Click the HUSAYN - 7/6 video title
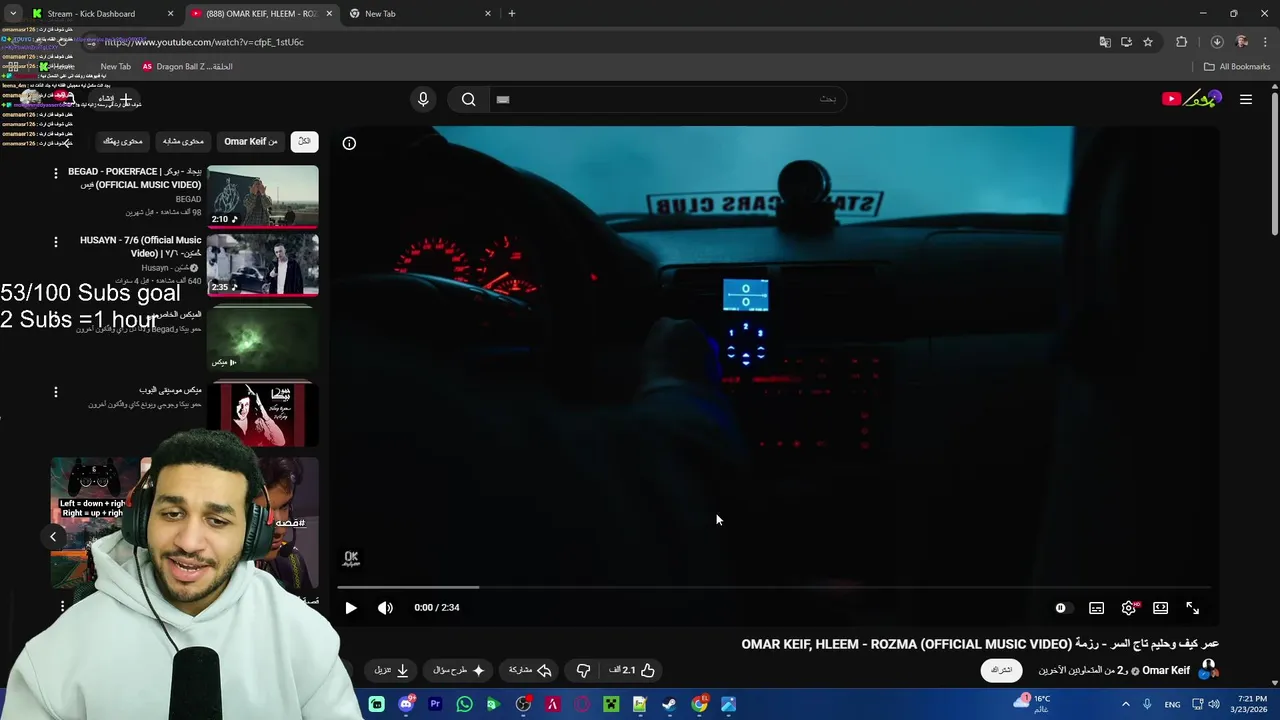This screenshot has height=720, width=1280. (x=141, y=247)
